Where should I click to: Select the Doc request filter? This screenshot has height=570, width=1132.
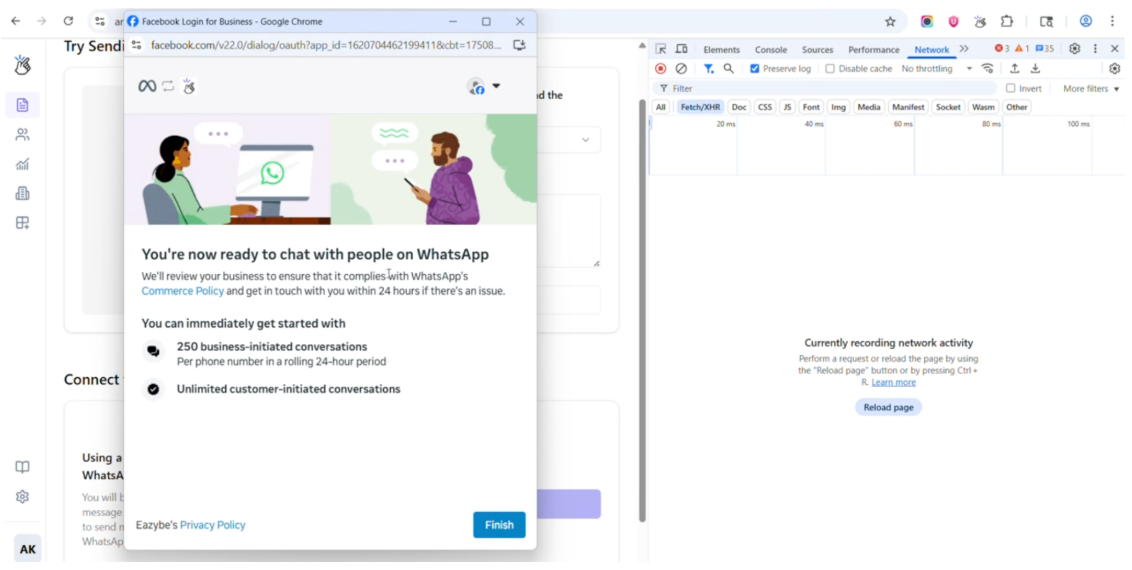click(x=739, y=107)
